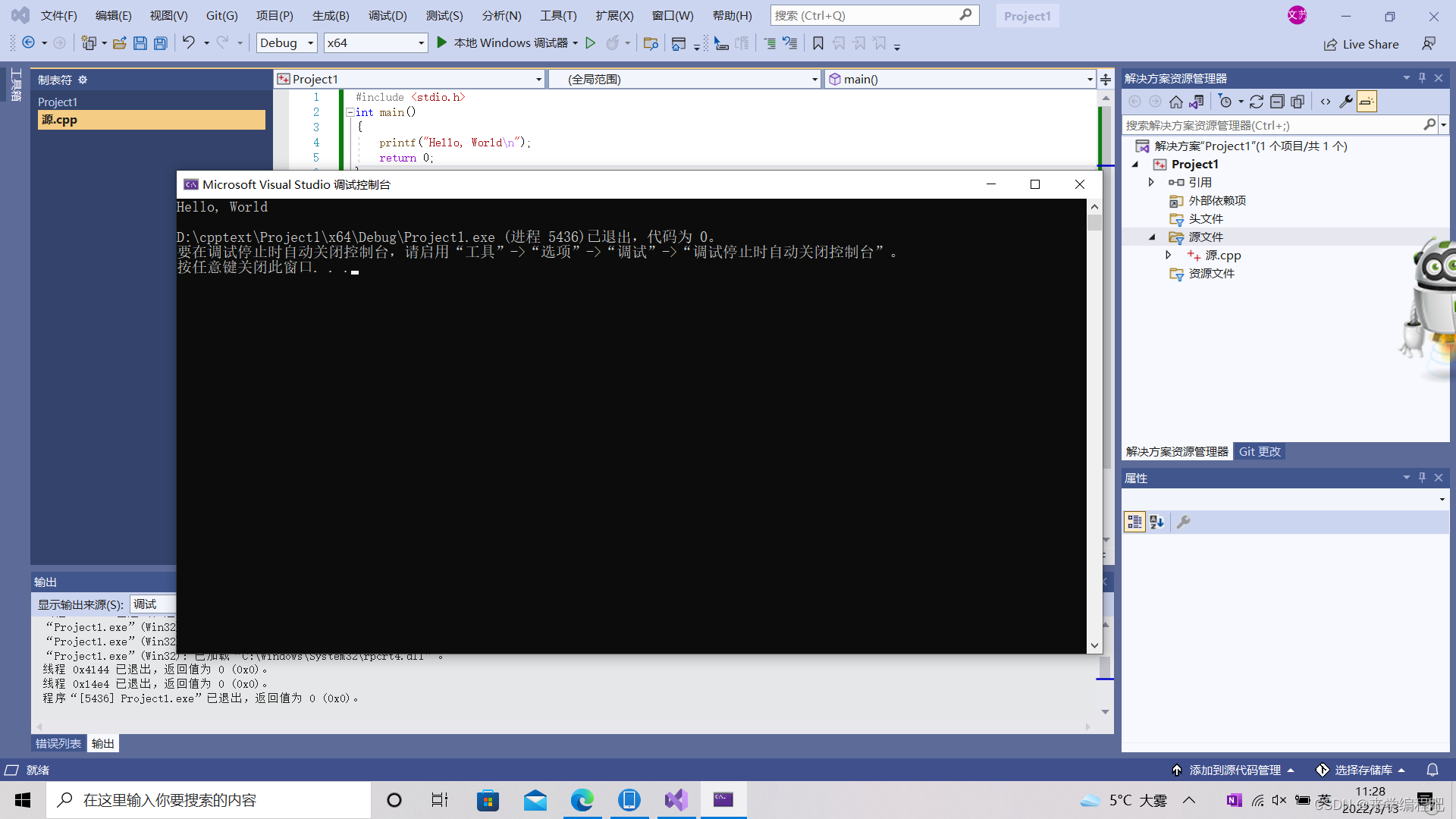1456x819 pixels.
Task: Open Microsoft Edge from the taskbar
Action: [582, 800]
